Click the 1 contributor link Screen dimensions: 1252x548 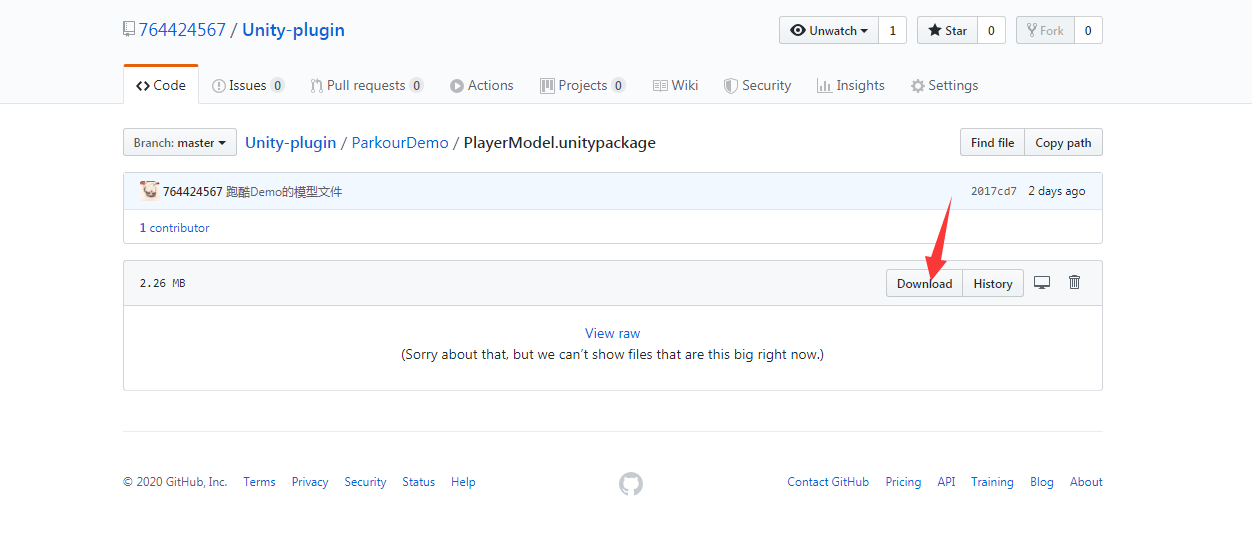coord(175,228)
